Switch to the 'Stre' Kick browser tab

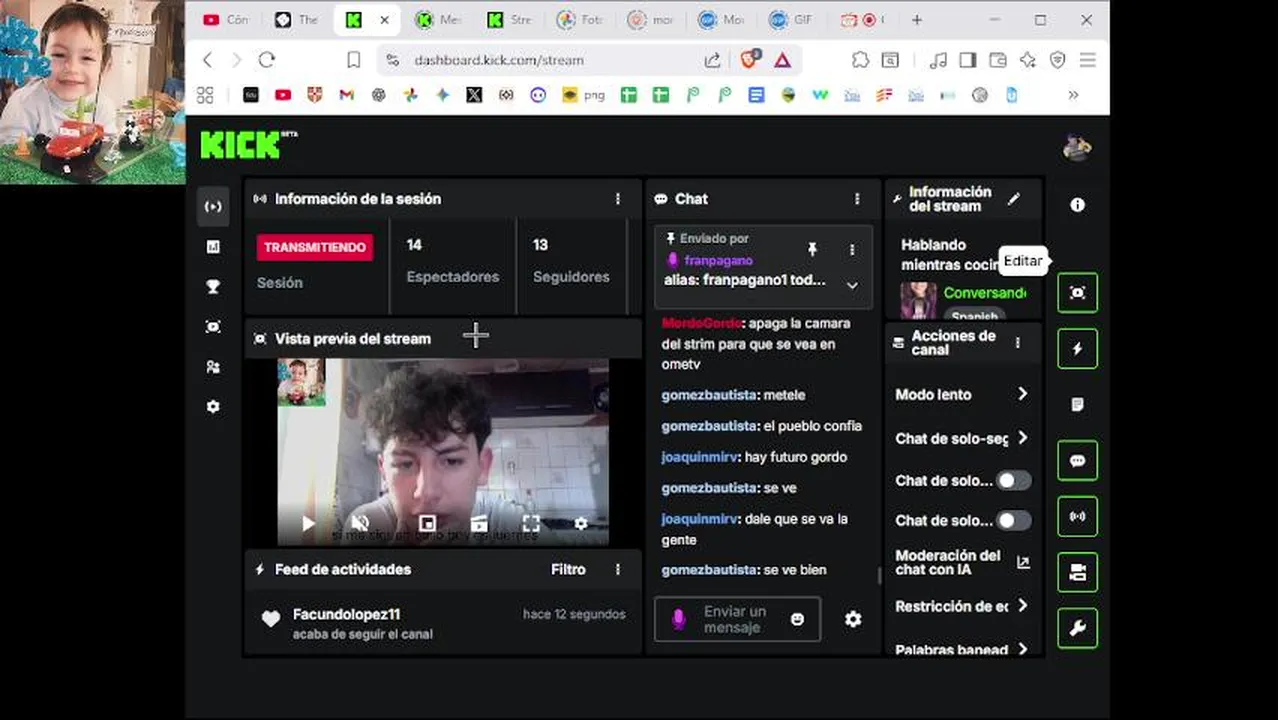[510, 20]
